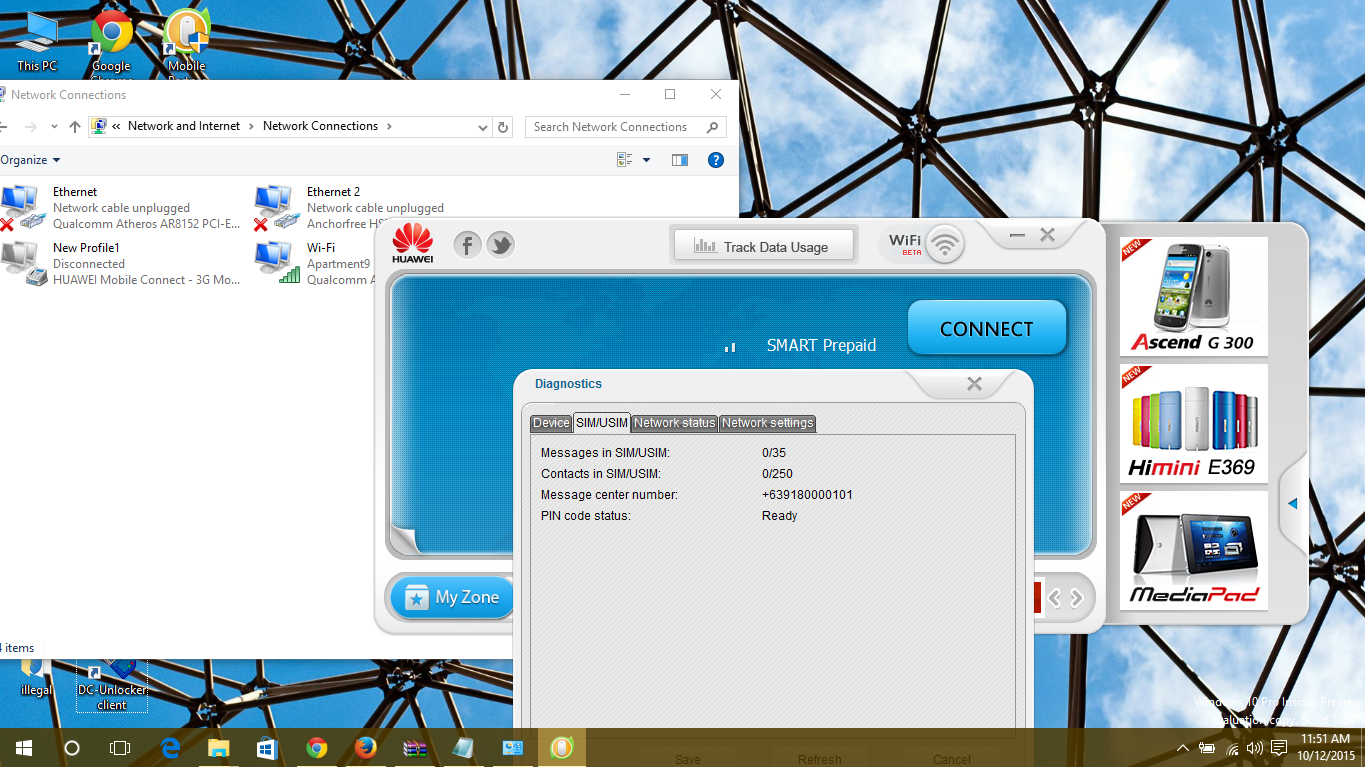Click the PIN code status Ready value
Image resolution: width=1365 pixels, height=767 pixels.
point(779,516)
